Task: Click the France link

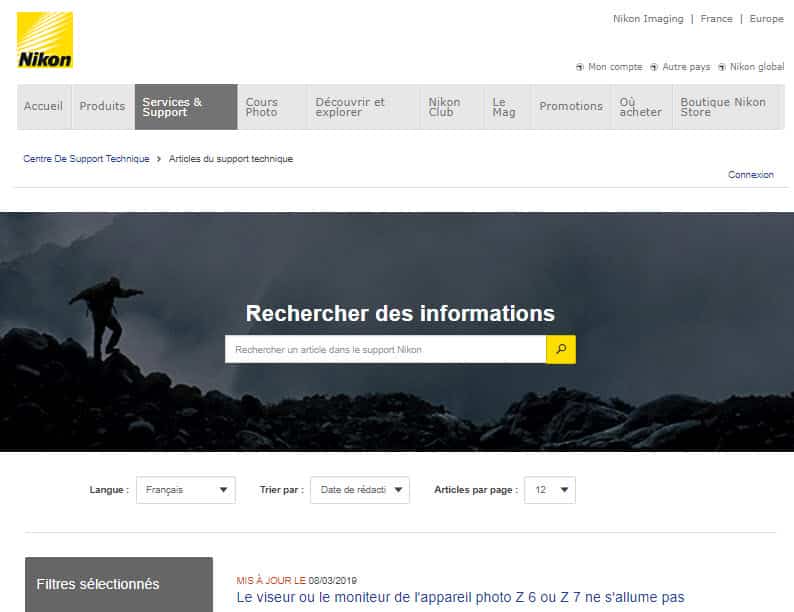Action: [x=717, y=19]
